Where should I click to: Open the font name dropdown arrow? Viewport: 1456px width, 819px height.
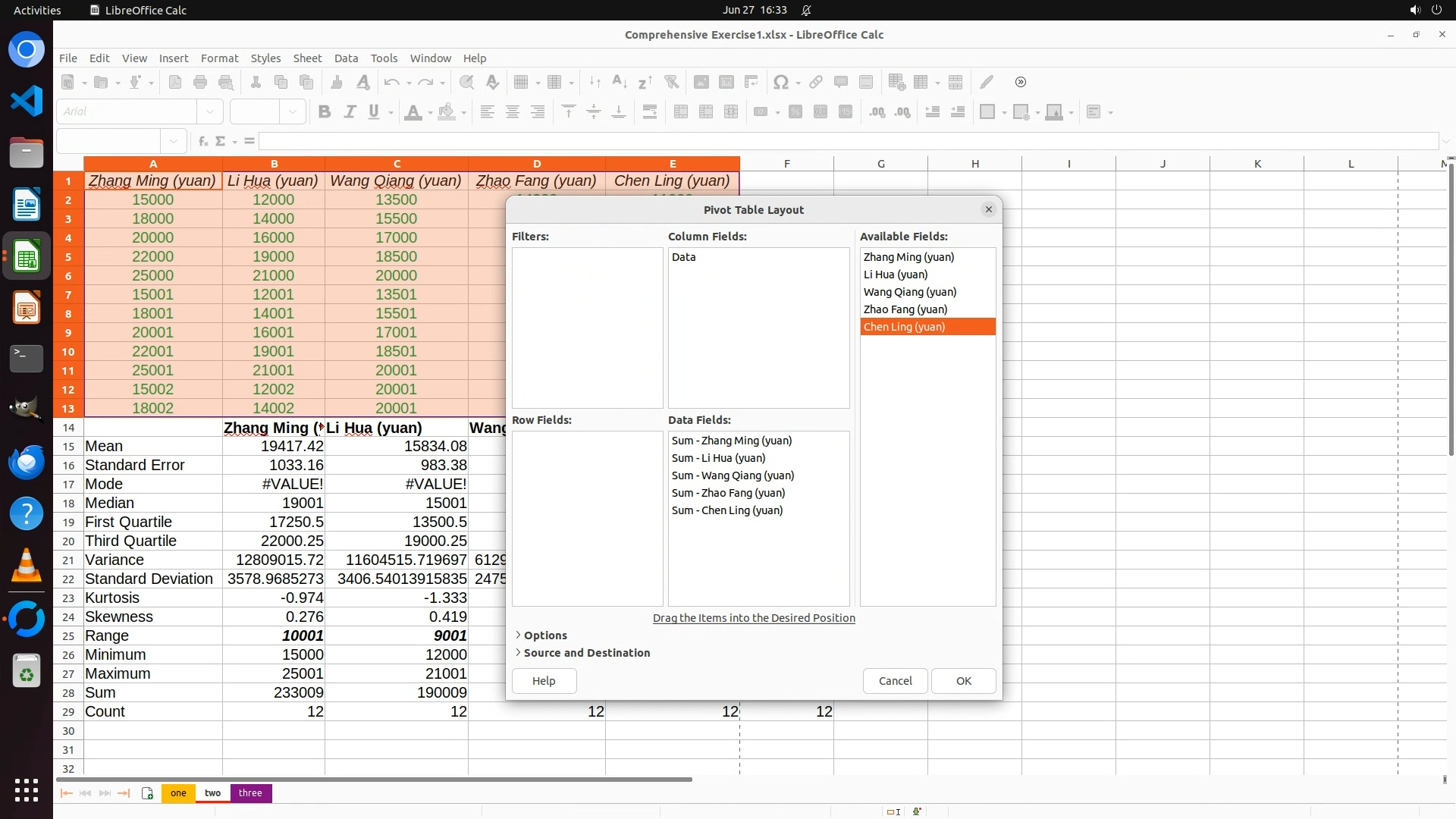point(210,111)
